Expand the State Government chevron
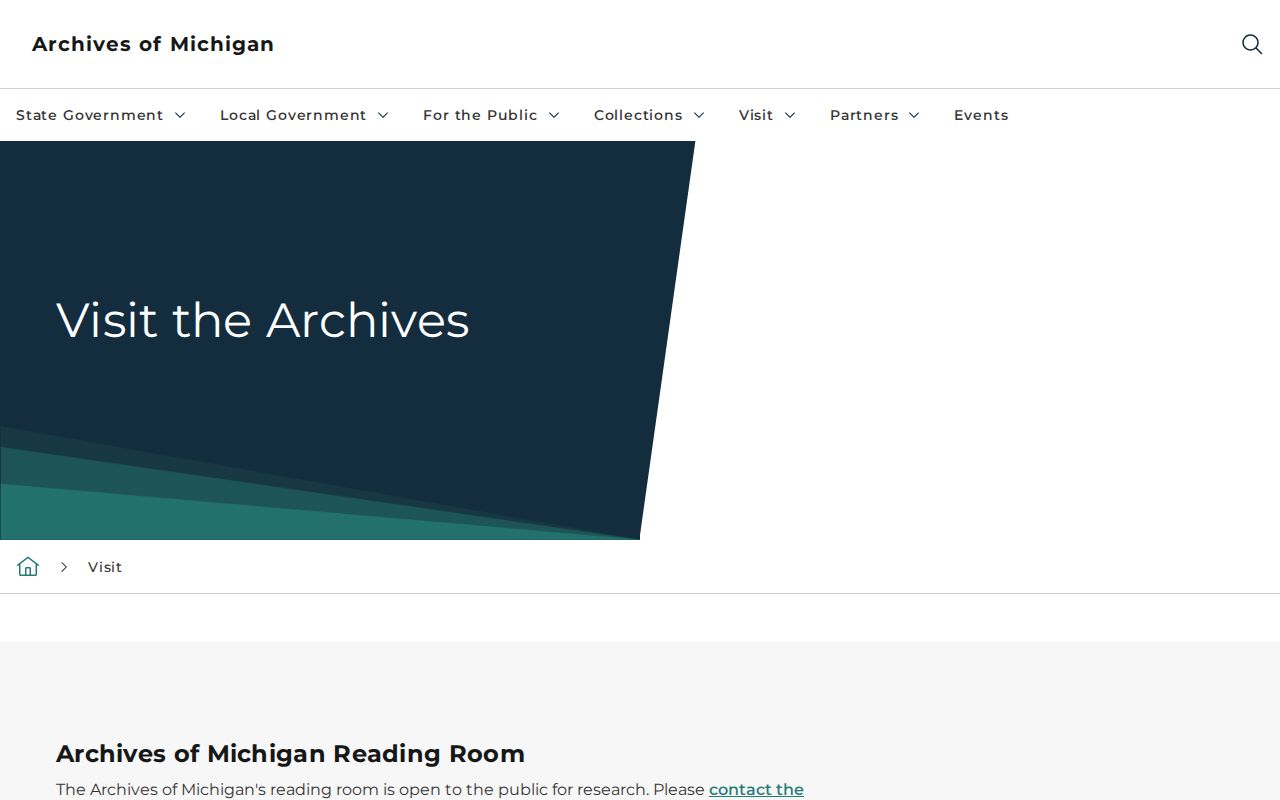The width and height of the screenshot is (1280, 800). [x=180, y=115]
